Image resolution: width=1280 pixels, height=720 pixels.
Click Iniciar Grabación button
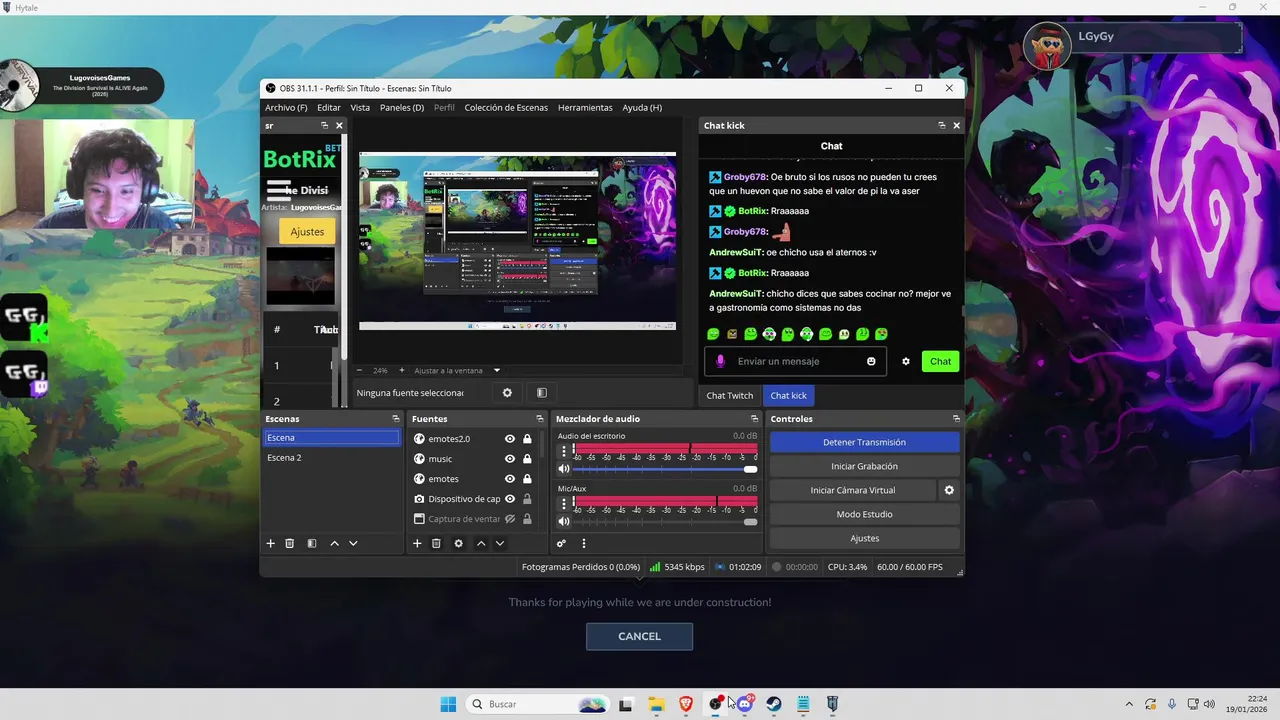(864, 466)
